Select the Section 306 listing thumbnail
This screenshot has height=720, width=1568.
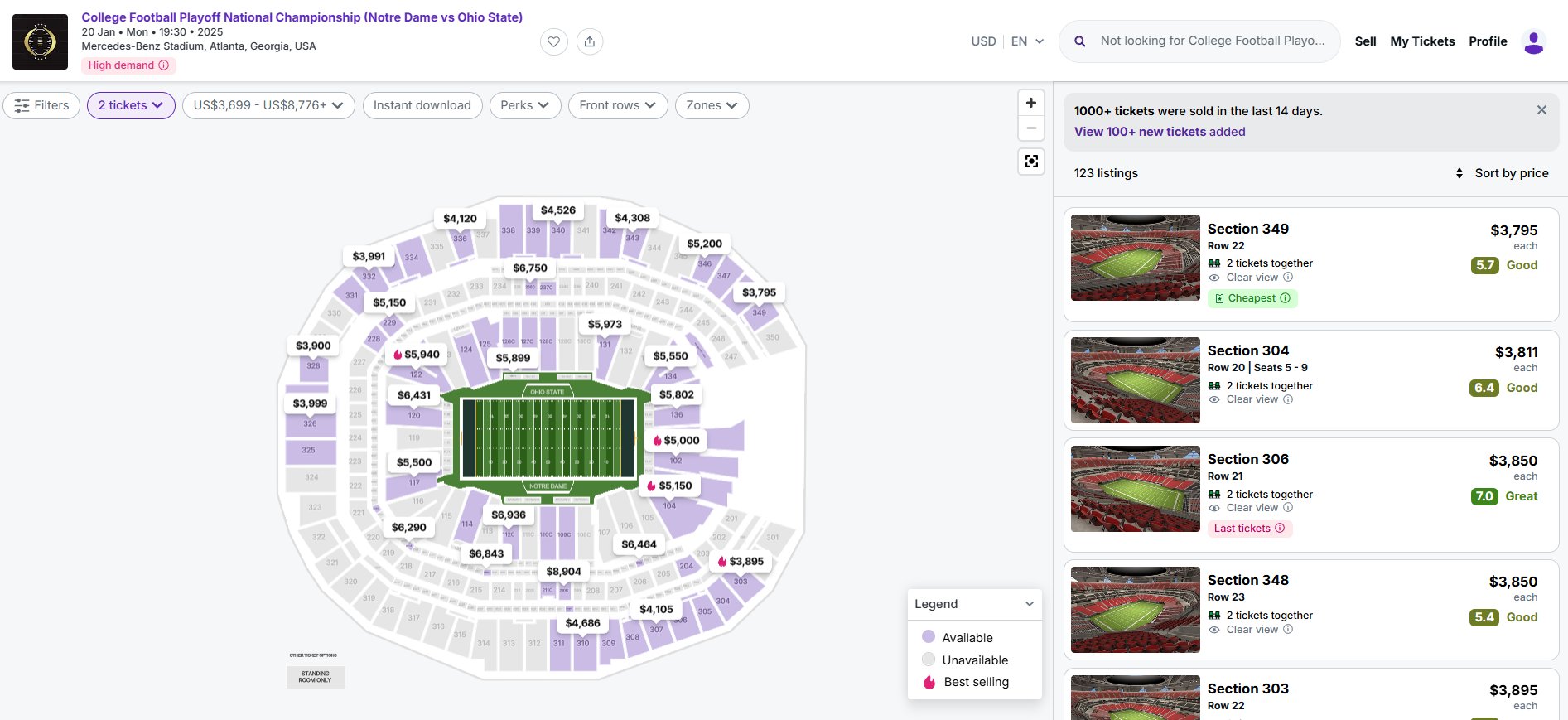click(1136, 489)
